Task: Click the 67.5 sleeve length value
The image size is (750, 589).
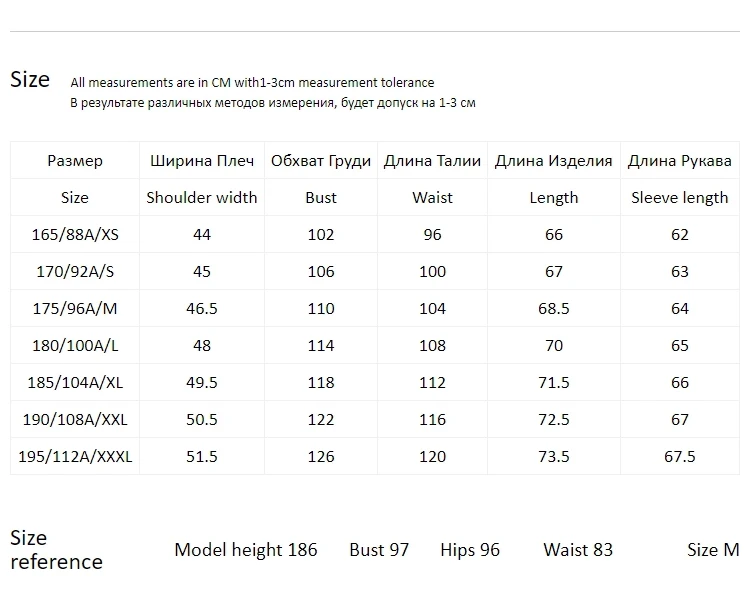Action: point(680,456)
